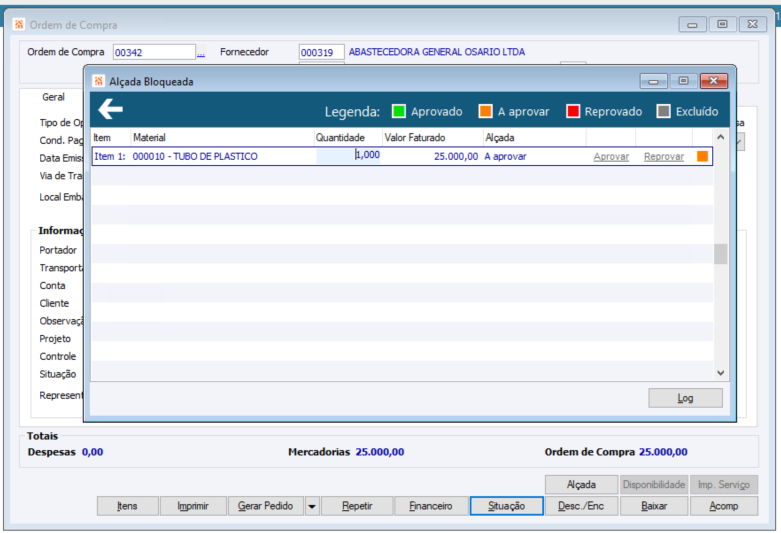The image size is (781, 533).
Task: Click the Acomp button
Action: pos(724,506)
